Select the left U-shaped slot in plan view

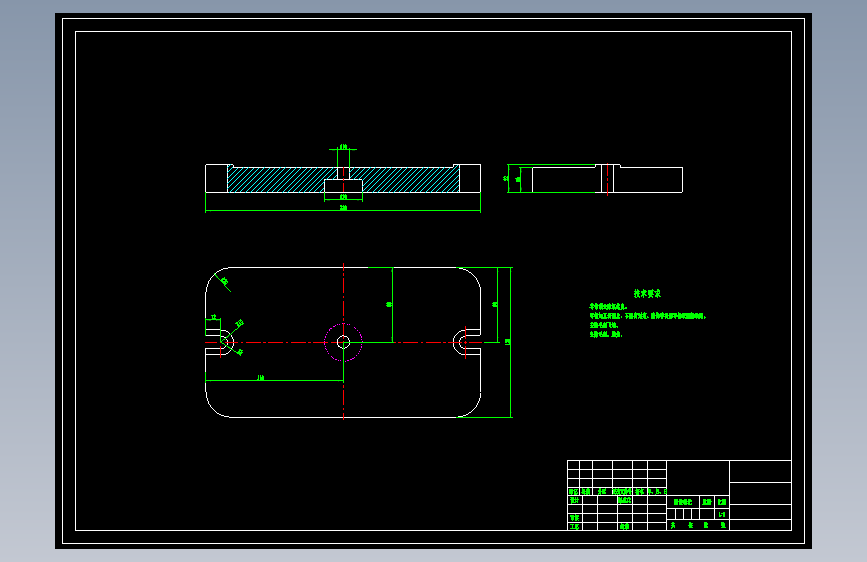[x=220, y=342]
